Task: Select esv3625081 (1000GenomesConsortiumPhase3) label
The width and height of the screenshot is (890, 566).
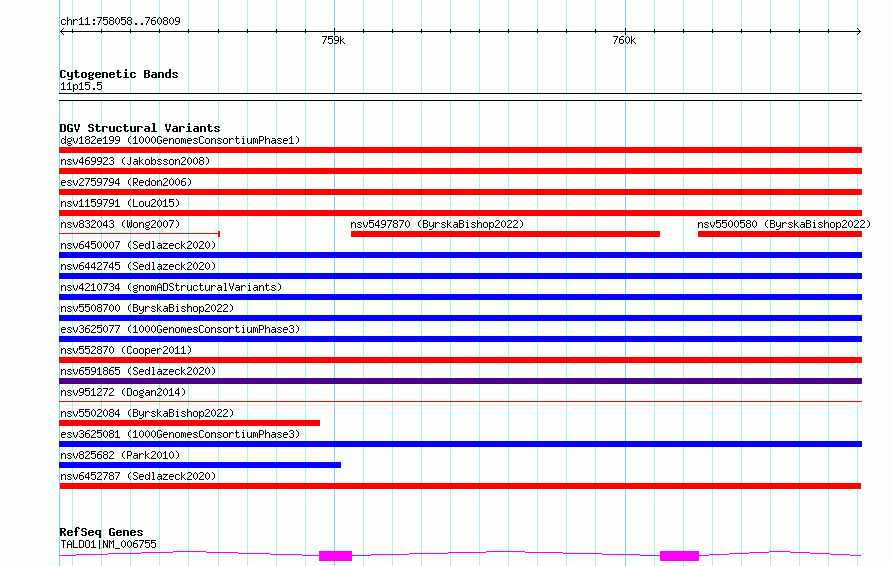Action: [x=180, y=434]
